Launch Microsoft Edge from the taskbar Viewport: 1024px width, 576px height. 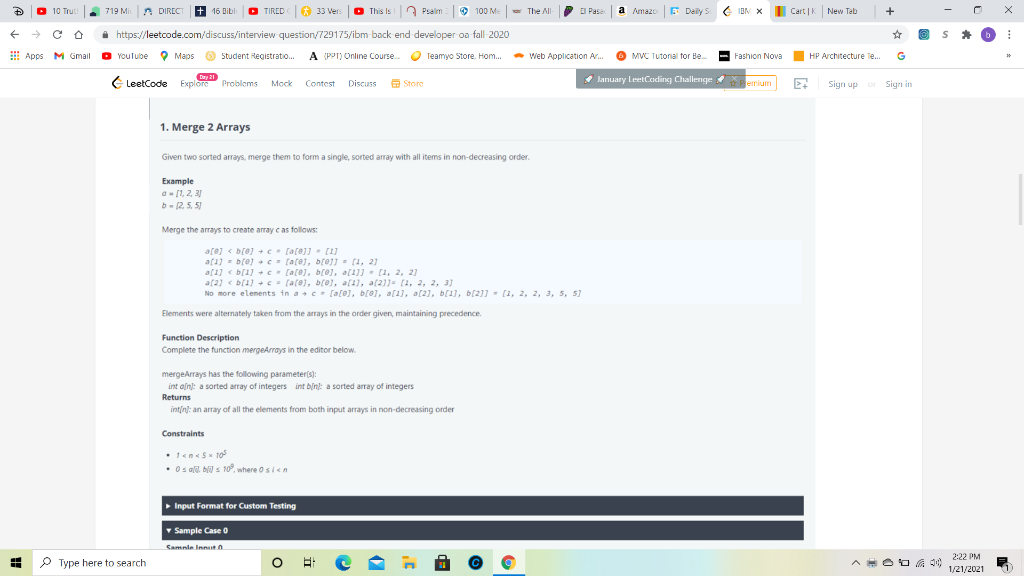tap(343, 562)
